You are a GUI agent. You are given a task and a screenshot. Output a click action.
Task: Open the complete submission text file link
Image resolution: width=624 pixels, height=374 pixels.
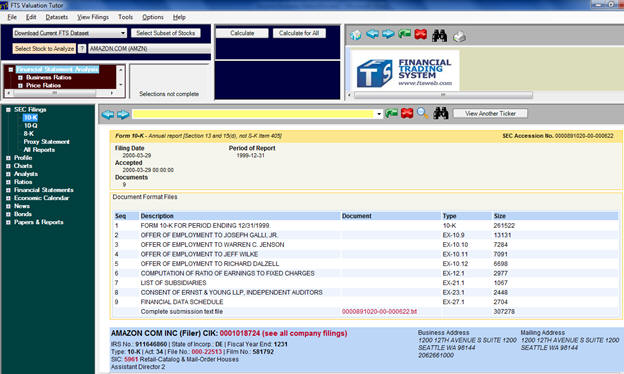(x=379, y=312)
